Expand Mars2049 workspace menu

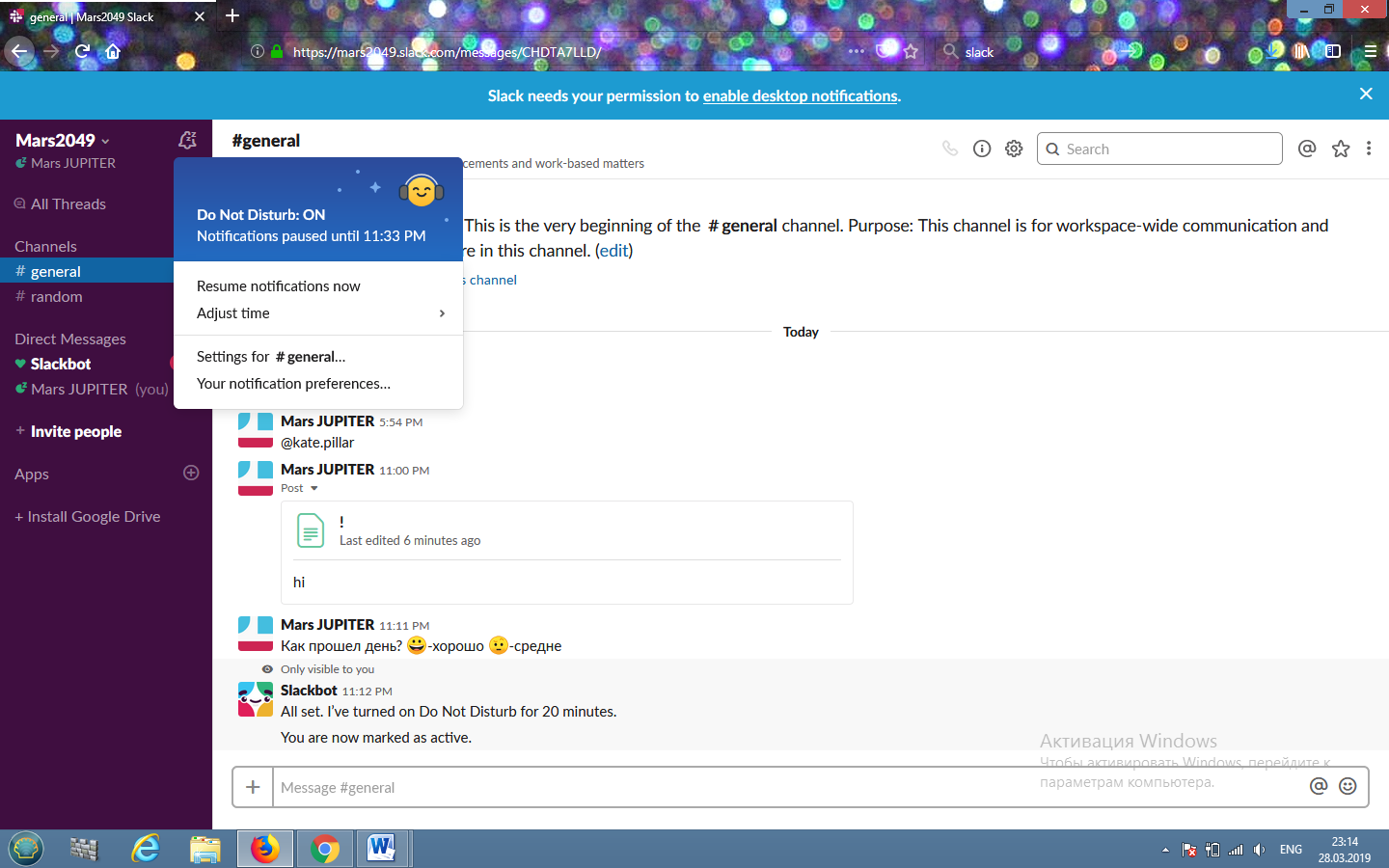pos(63,141)
